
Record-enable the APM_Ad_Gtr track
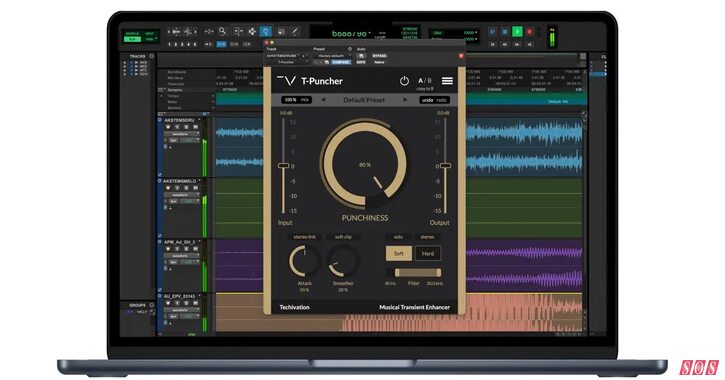(x=168, y=249)
